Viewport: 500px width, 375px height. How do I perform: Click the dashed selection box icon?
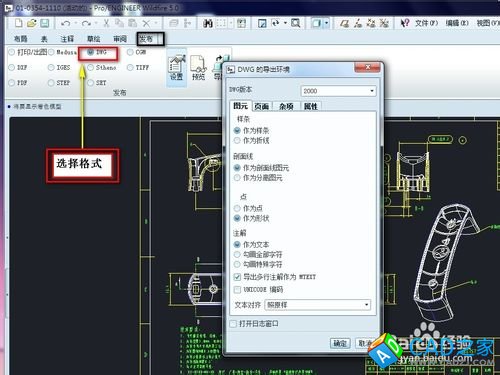click(x=221, y=23)
